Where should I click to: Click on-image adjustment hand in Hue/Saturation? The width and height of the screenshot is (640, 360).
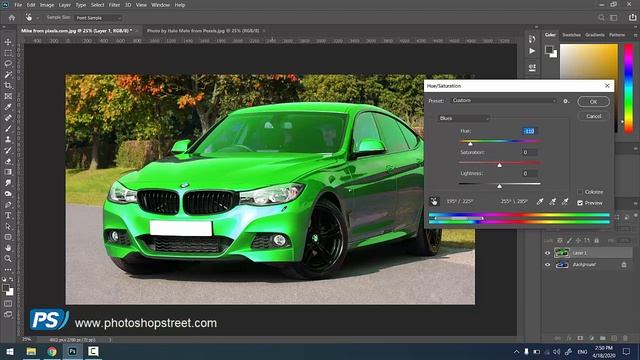pos(434,201)
